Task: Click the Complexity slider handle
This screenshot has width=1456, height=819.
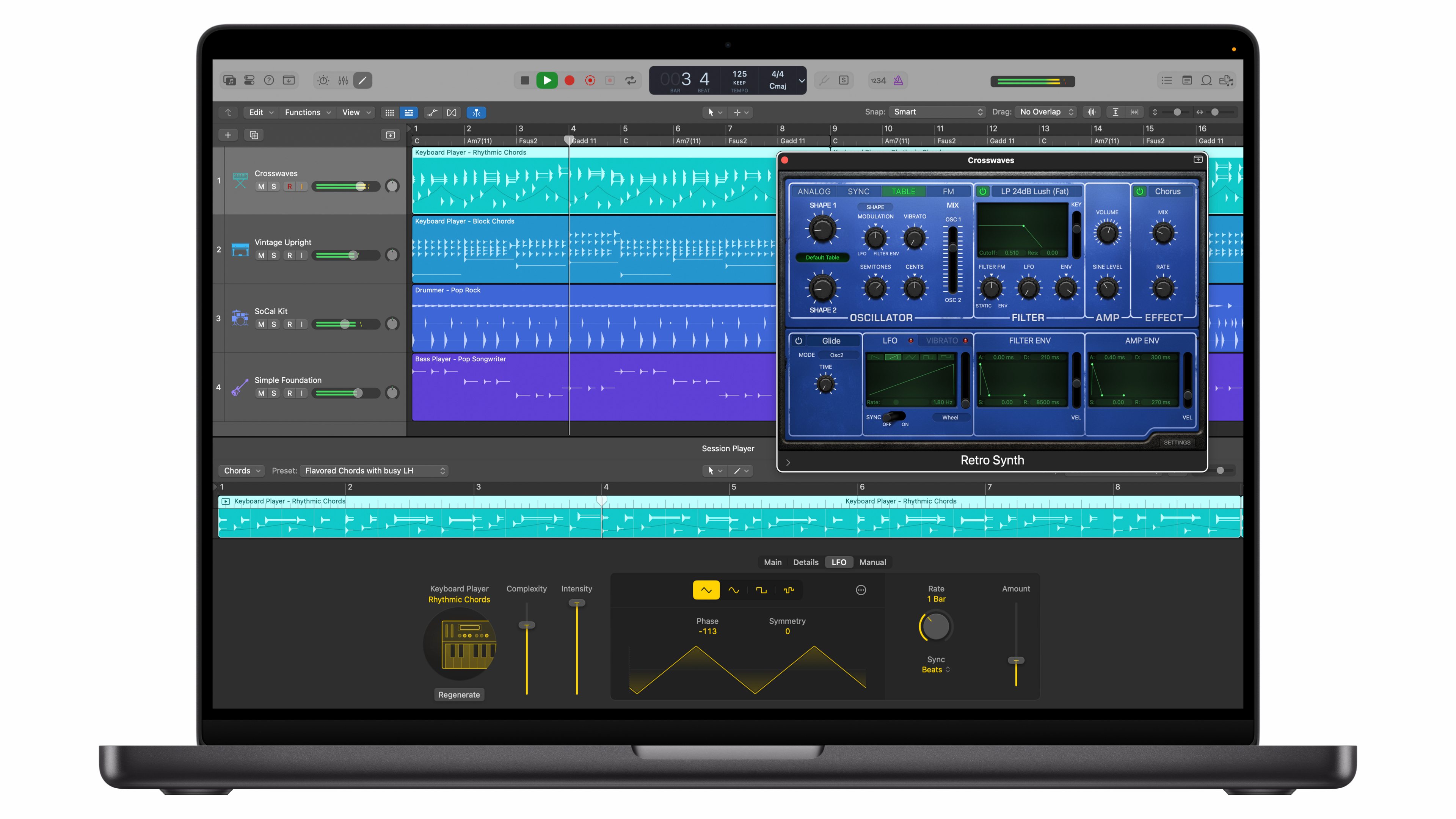Action: pos(526,624)
